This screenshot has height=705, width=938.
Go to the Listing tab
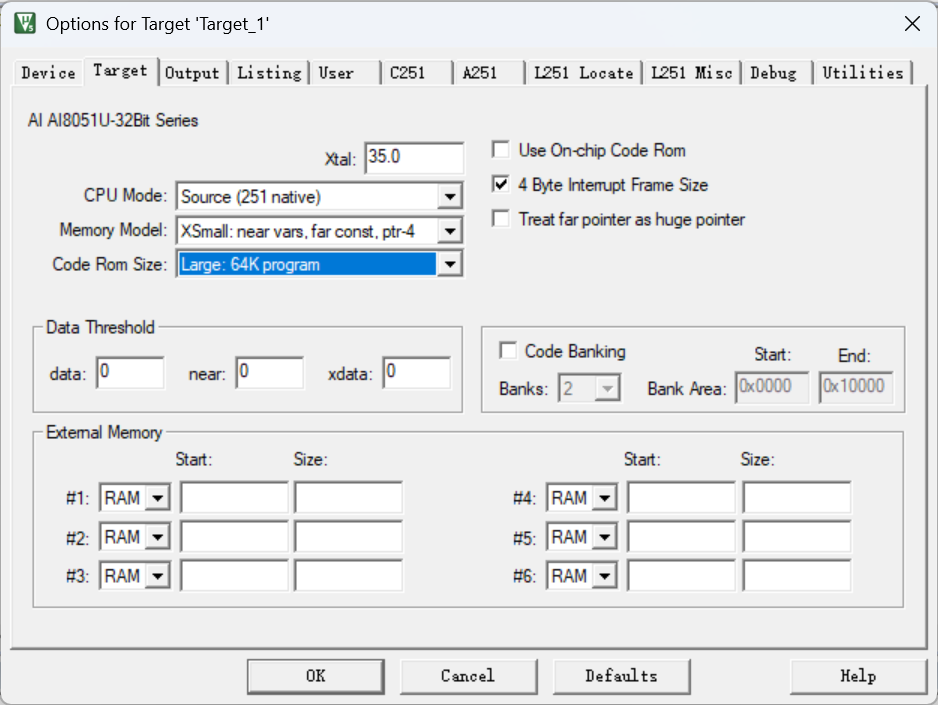pyautogui.click(x=269, y=73)
